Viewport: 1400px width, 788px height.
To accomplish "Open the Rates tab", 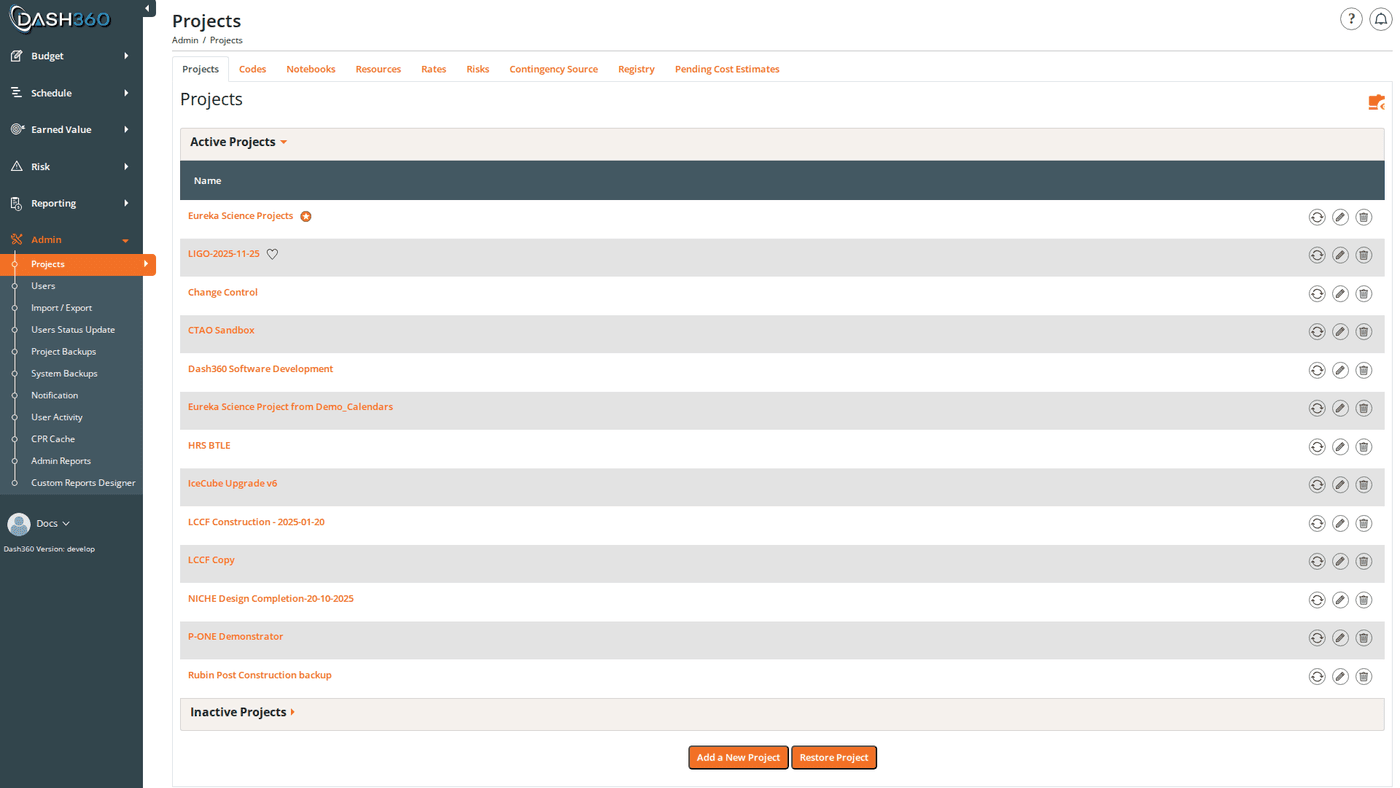I will pos(434,69).
